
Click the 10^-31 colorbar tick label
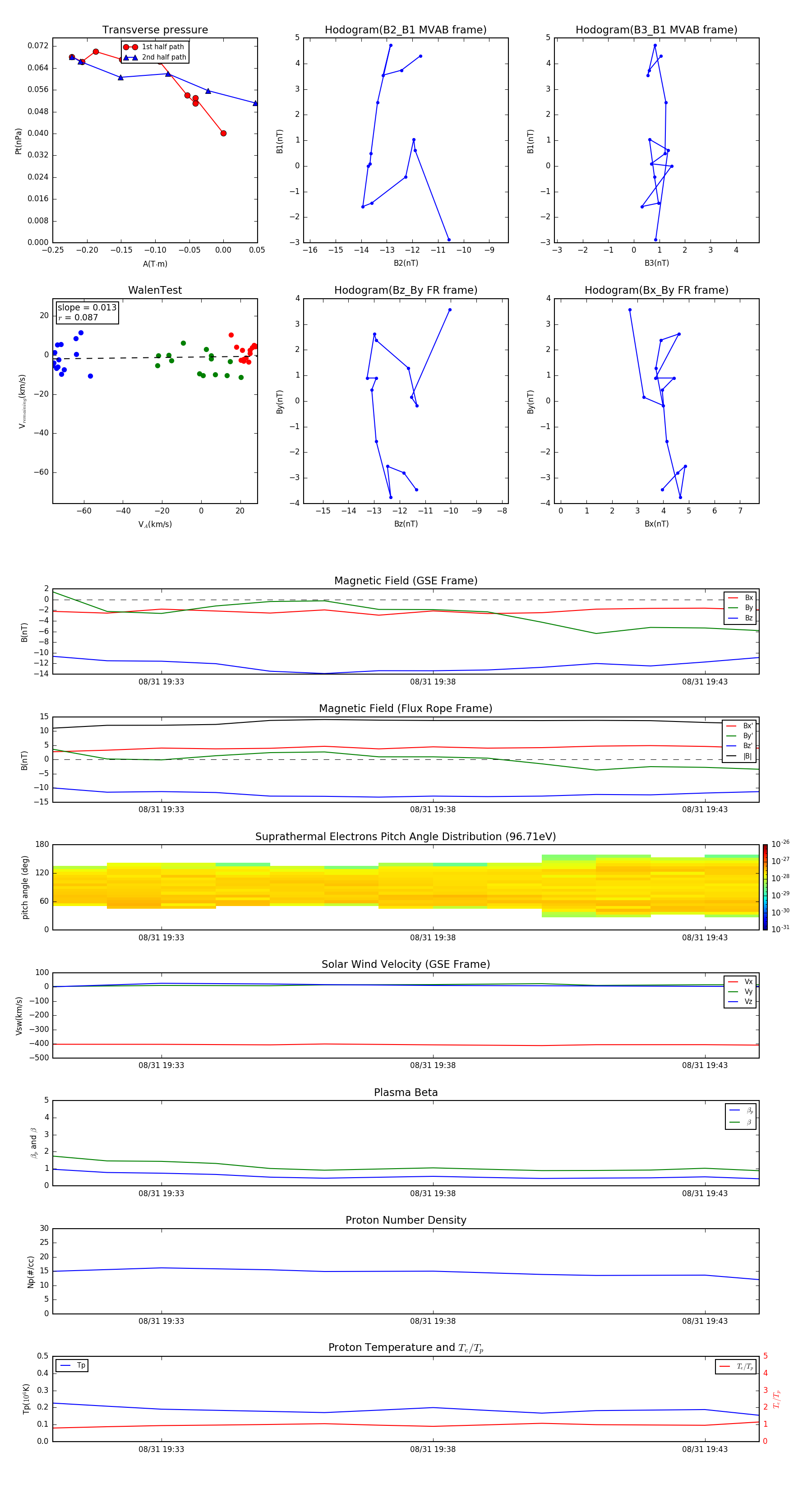coord(780,929)
